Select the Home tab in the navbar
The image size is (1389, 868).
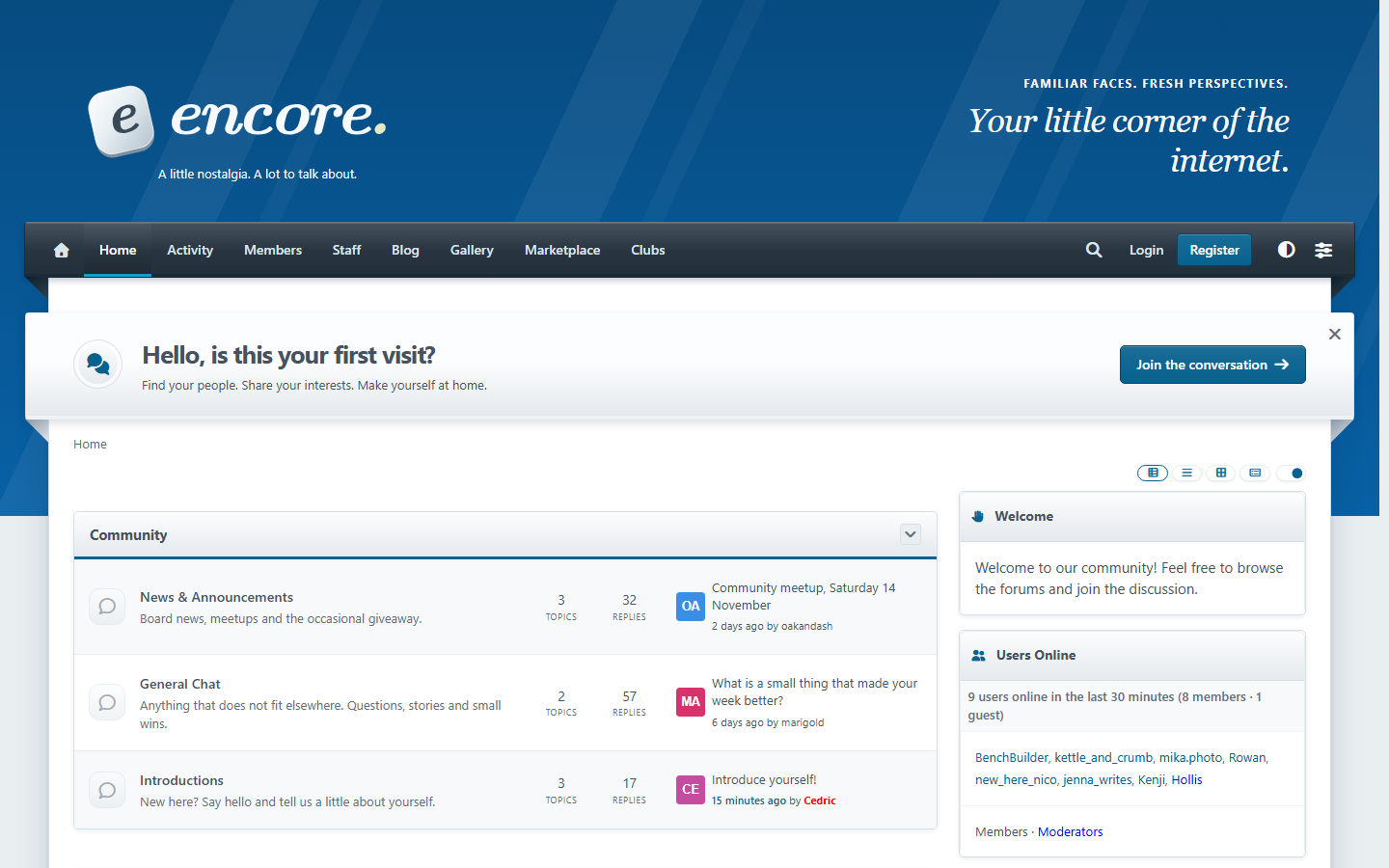pyautogui.click(x=118, y=250)
